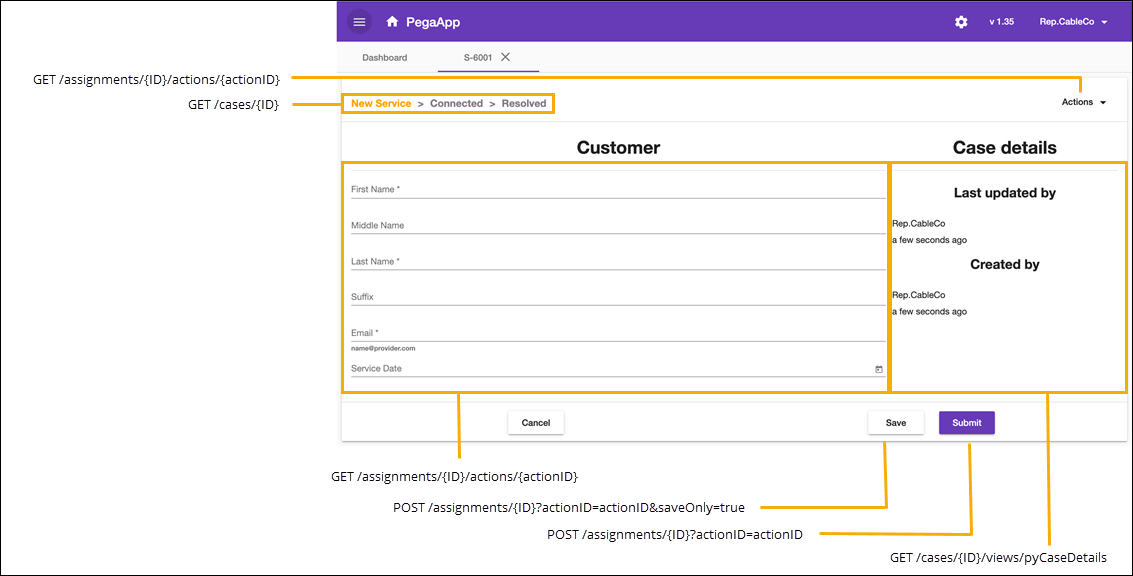This screenshot has height=576, width=1133.
Task: Open settings via the gear icon
Action: pos(961,22)
